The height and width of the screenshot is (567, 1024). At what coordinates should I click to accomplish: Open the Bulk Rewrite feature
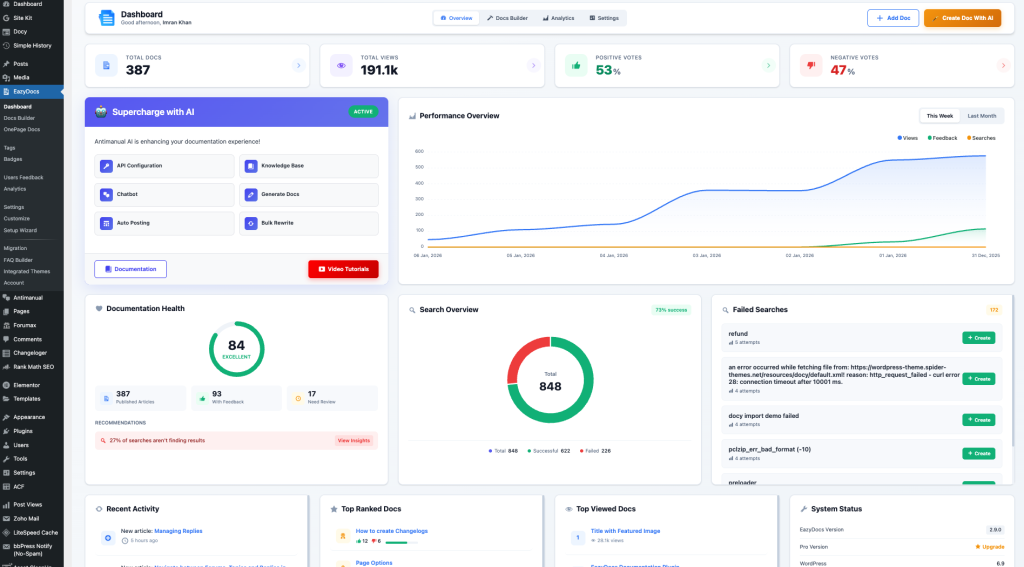point(309,223)
